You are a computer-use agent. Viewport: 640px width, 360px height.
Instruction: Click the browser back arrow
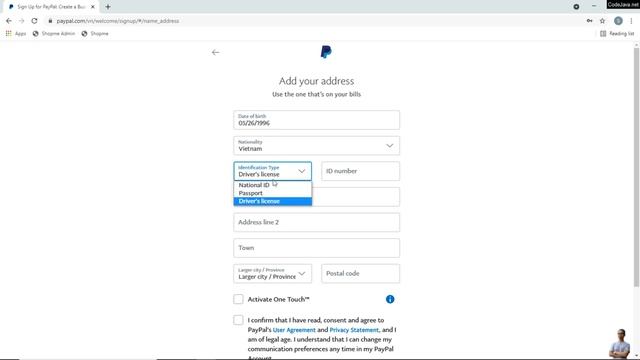(9, 21)
